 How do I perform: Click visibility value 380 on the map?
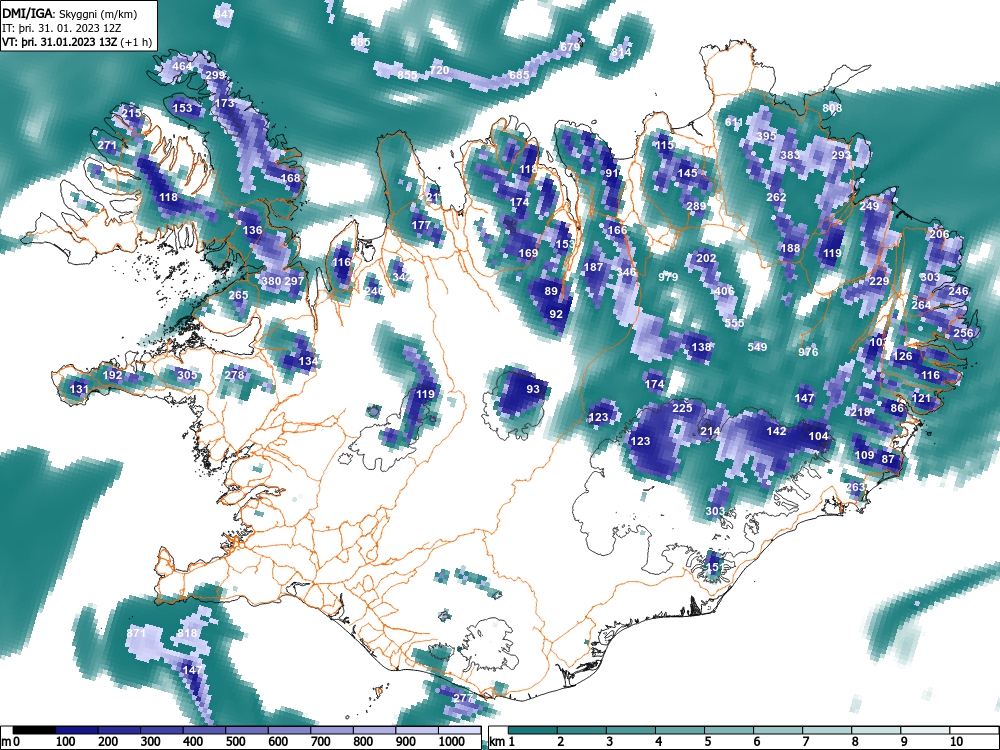(271, 281)
